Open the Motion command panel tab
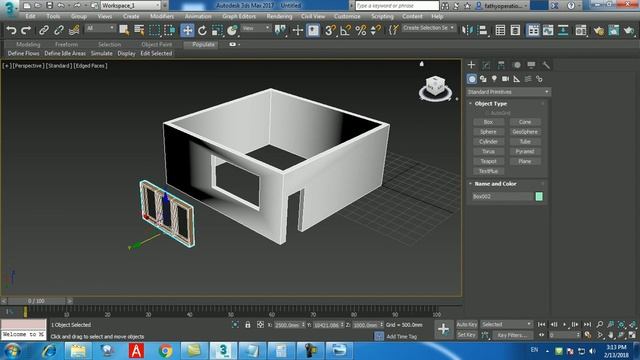The width and height of the screenshot is (640, 360). pos(516,65)
